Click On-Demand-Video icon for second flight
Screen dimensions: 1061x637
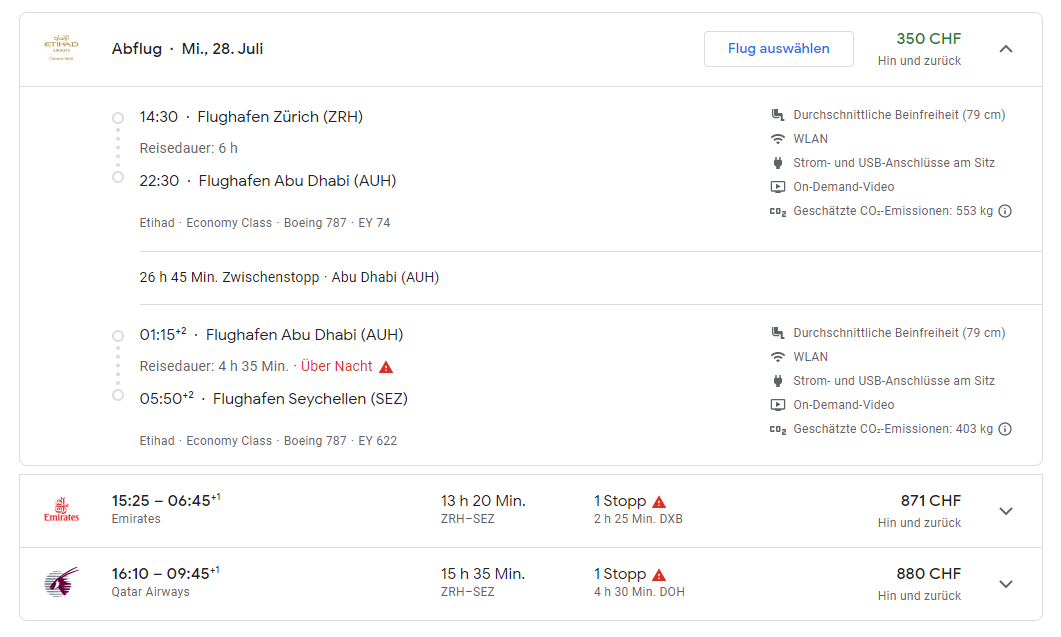coord(777,405)
